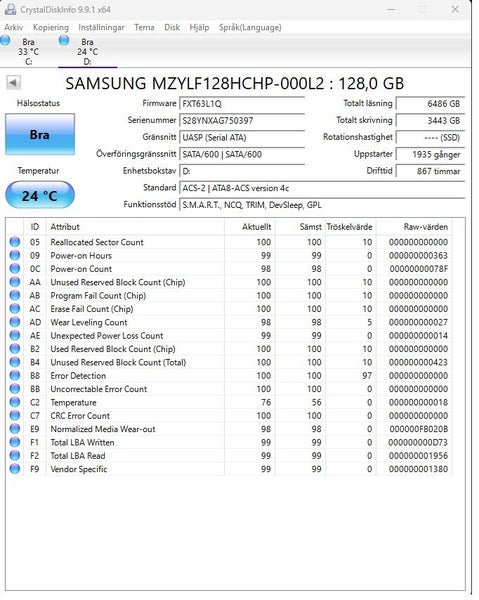Click status orb for Wear Leveling Count
The image size is (479, 600).
(x=15, y=322)
